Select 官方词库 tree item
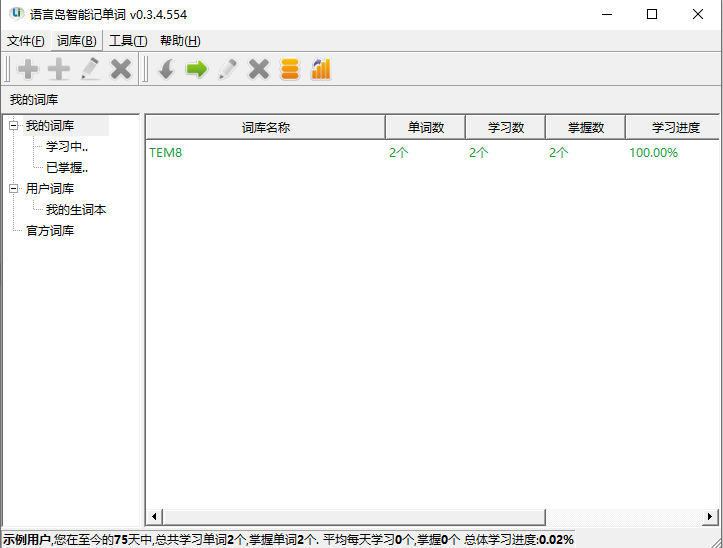This screenshot has height=548, width=723. 50,230
